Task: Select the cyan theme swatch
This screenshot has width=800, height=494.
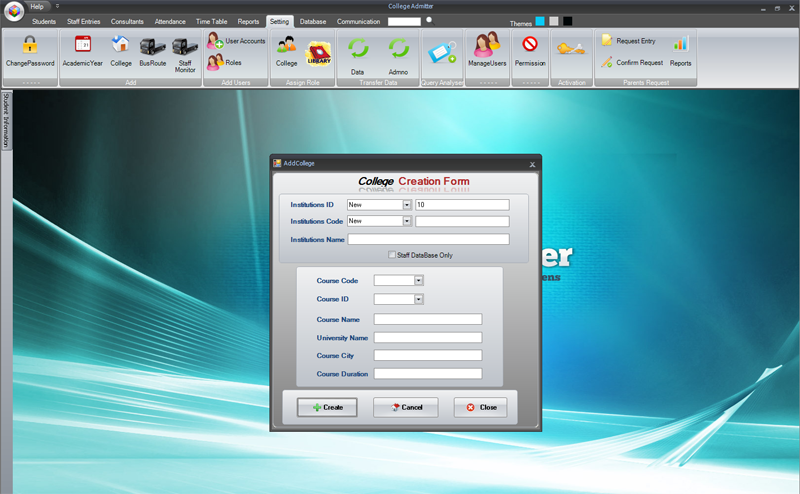Action: pyautogui.click(x=540, y=21)
